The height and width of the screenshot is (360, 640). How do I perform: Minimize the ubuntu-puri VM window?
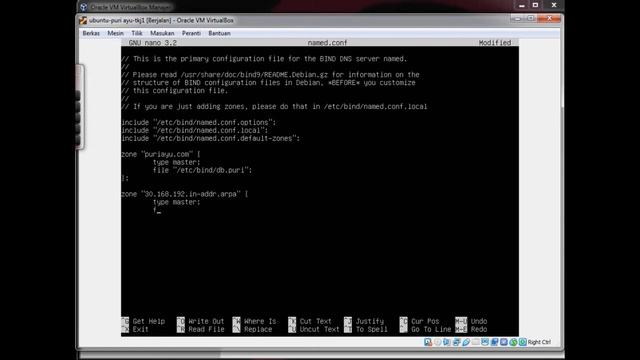(x=518, y=18)
